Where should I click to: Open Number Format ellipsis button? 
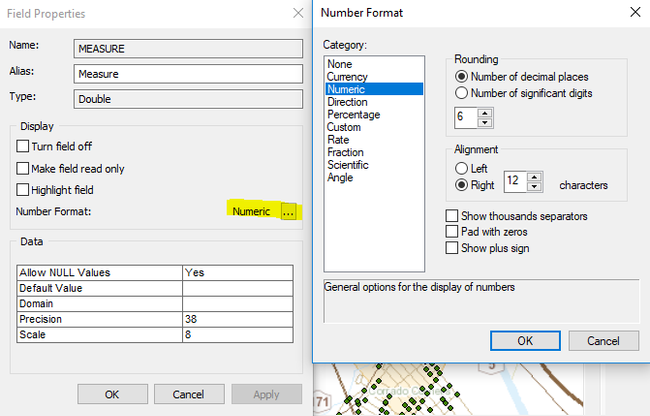tap(288, 212)
